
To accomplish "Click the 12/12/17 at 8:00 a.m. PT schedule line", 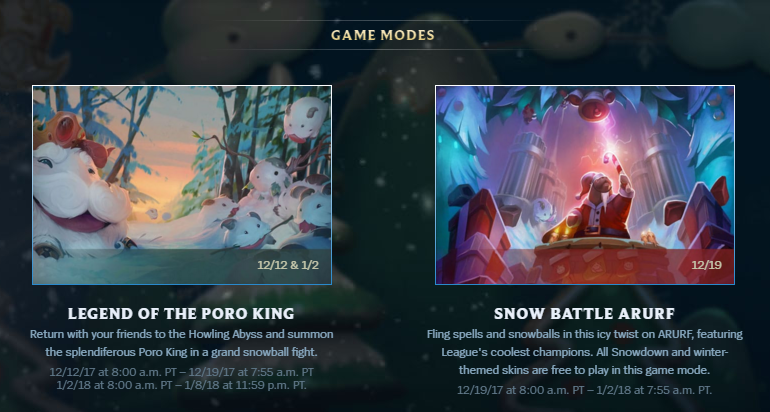I will [181, 372].
